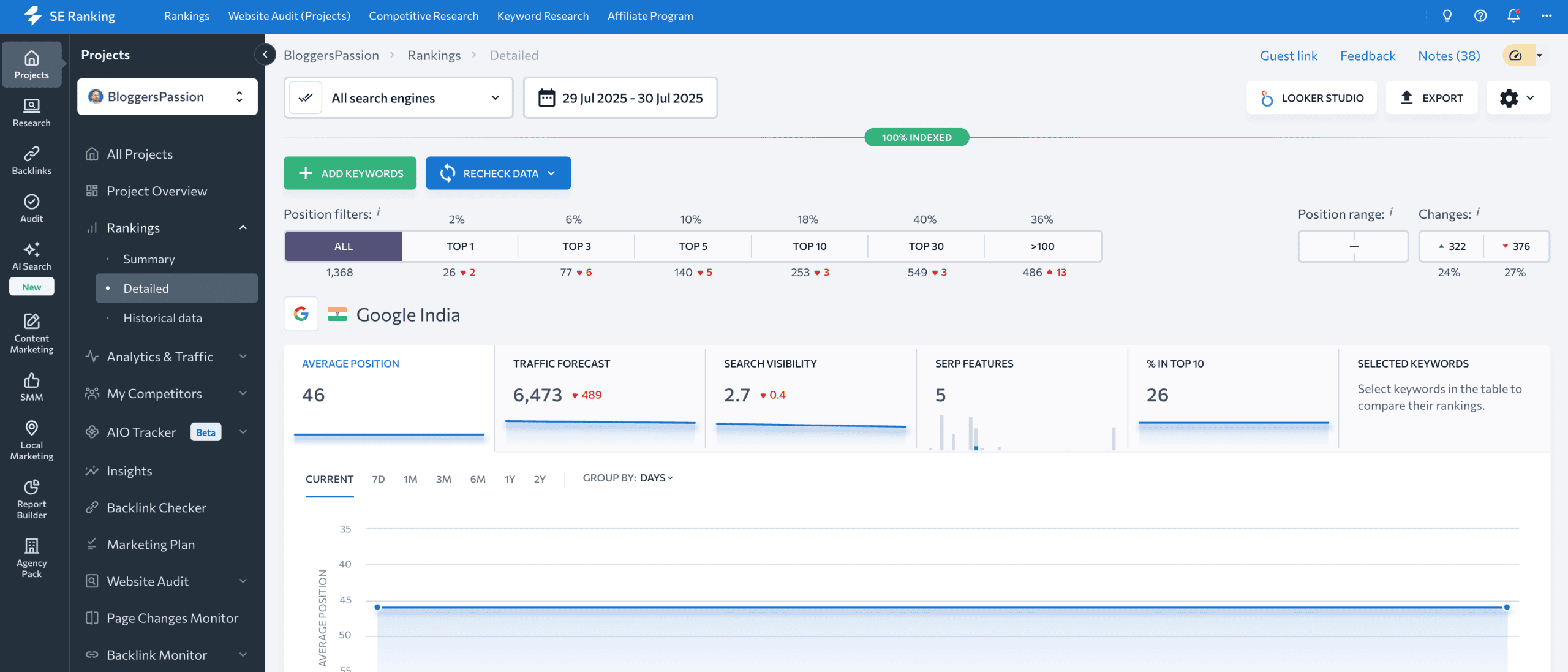Open the Audit sidebar icon
This screenshot has width=1568, height=672.
click(x=31, y=208)
